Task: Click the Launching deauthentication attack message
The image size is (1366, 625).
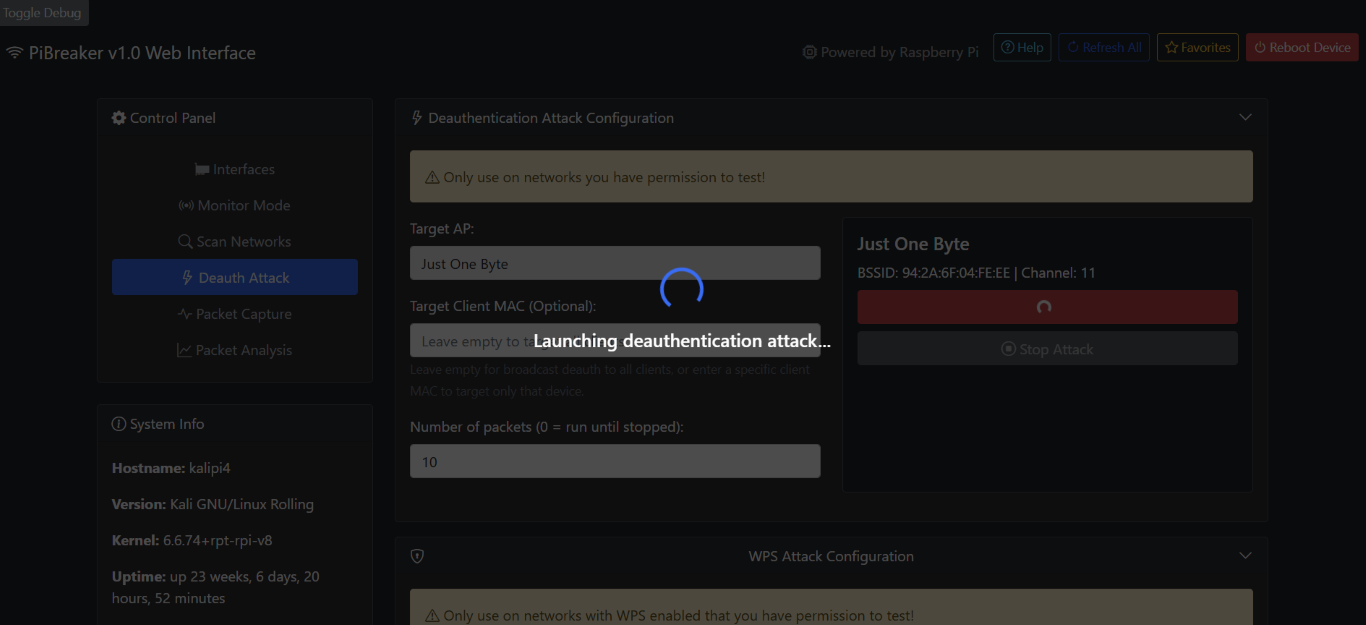Action: tap(682, 341)
